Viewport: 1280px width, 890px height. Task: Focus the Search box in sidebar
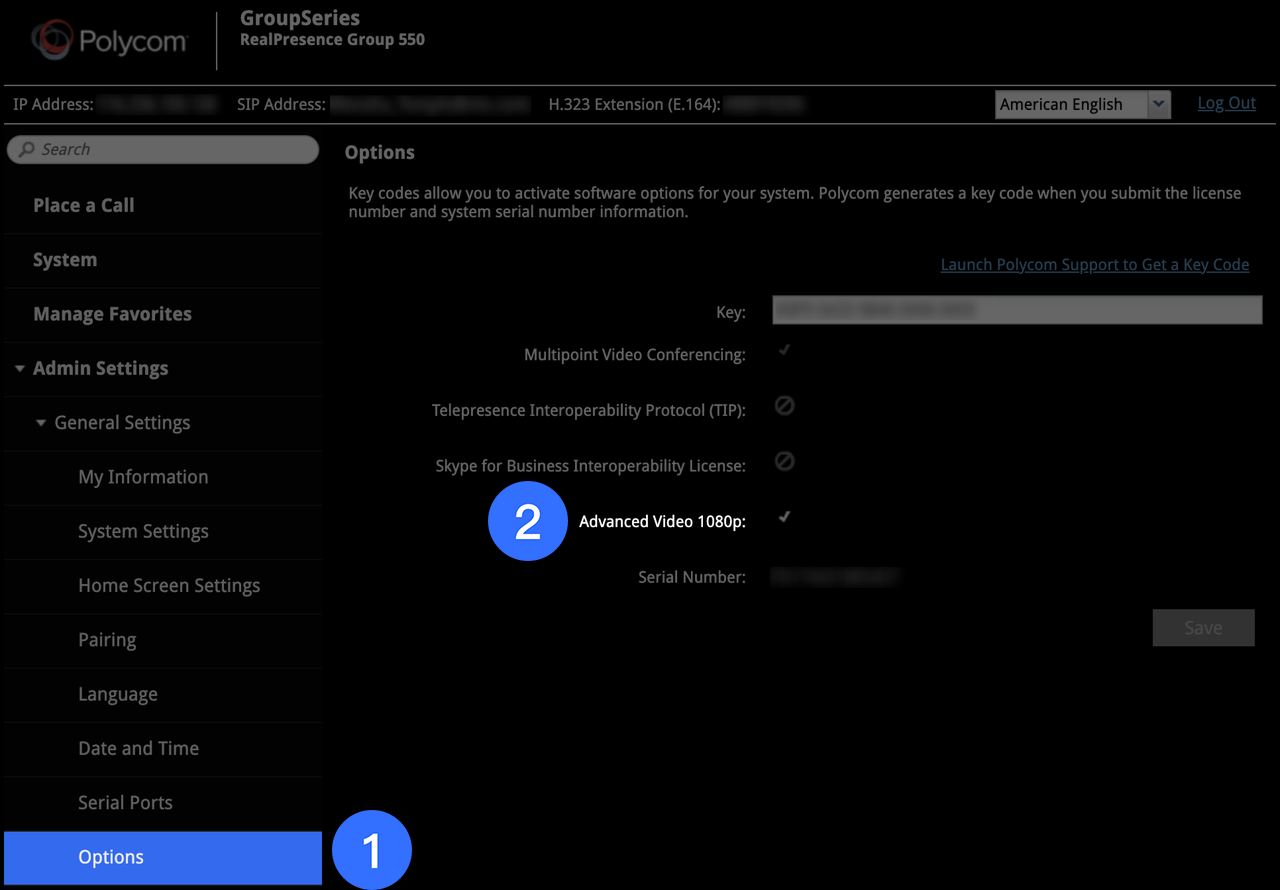(170, 150)
